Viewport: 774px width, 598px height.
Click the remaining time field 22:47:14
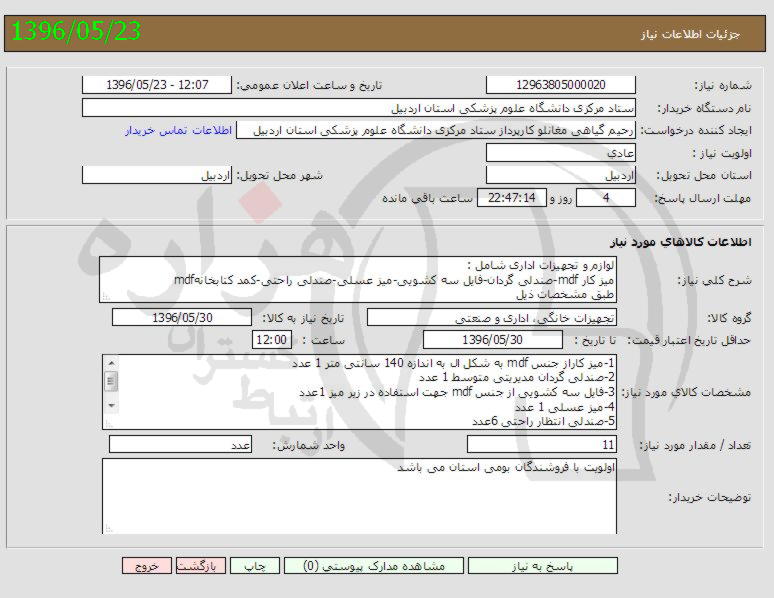(512, 198)
